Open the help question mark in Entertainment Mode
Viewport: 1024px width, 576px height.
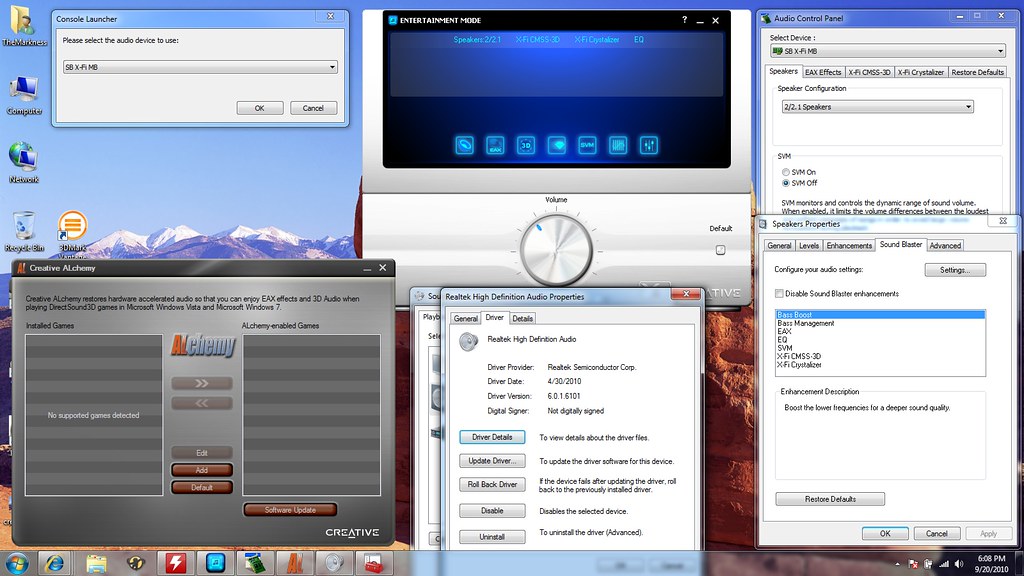pyautogui.click(x=684, y=20)
